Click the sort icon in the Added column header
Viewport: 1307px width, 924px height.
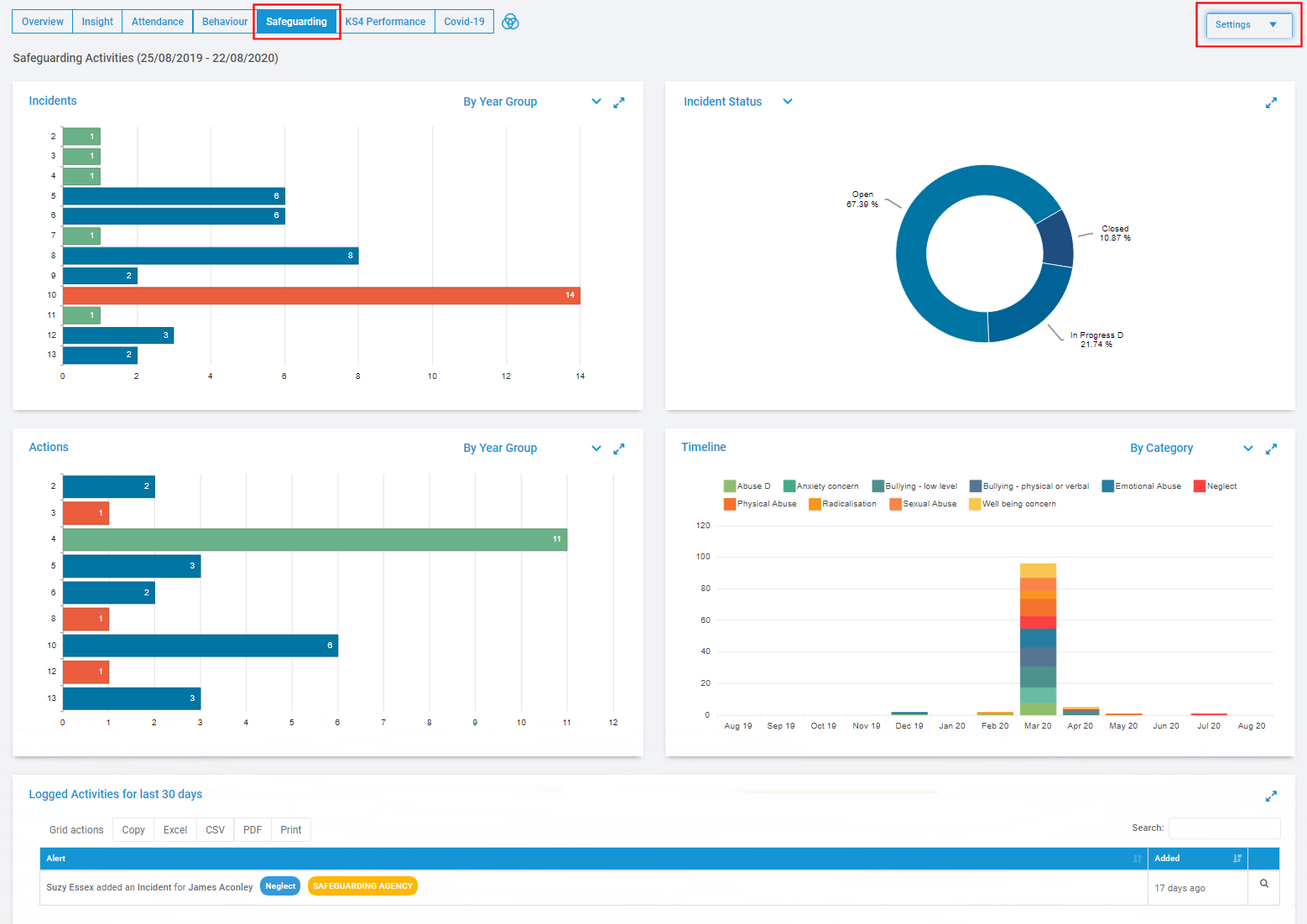[1237, 858]
